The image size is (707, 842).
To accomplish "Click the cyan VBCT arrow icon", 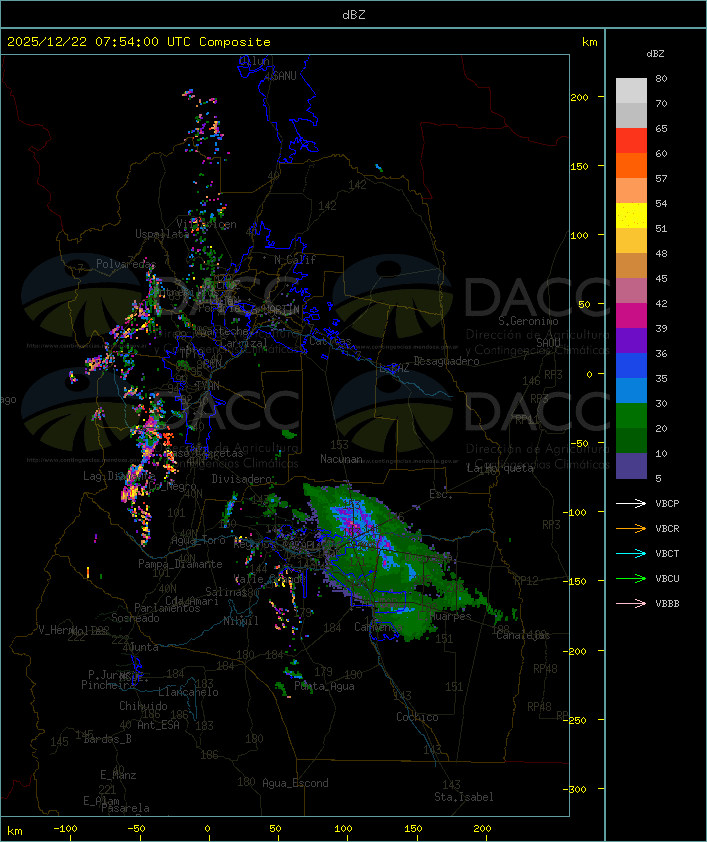I will click(x=631, y=553).
